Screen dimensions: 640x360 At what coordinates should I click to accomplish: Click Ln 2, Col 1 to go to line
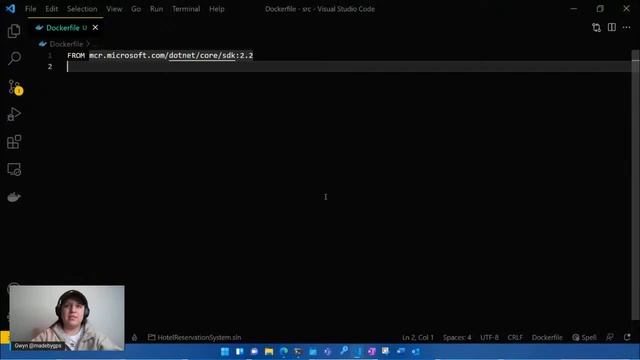tap(418, 338)
